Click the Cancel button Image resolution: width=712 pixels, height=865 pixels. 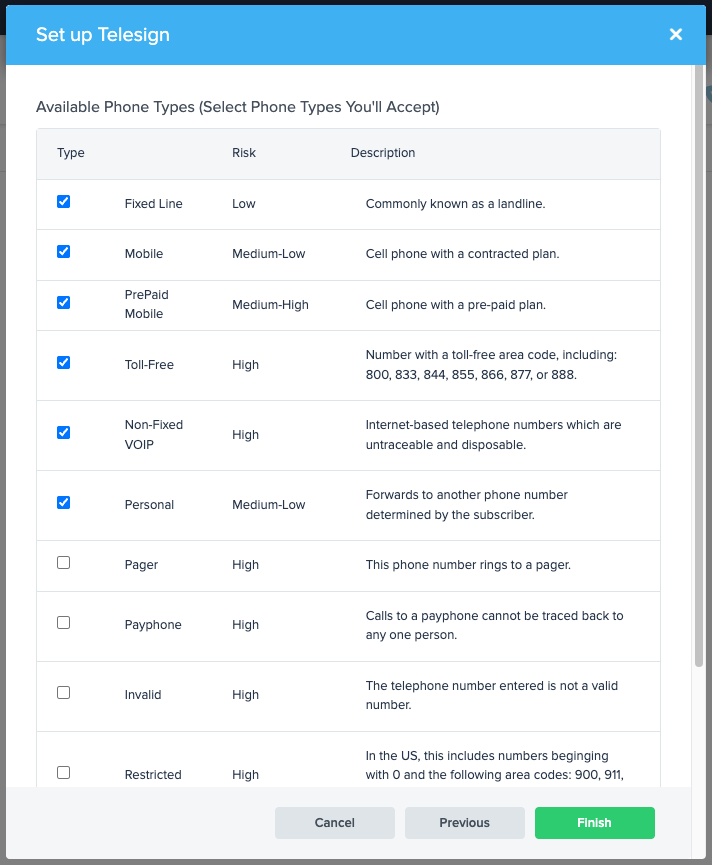[x=335, y=823]
